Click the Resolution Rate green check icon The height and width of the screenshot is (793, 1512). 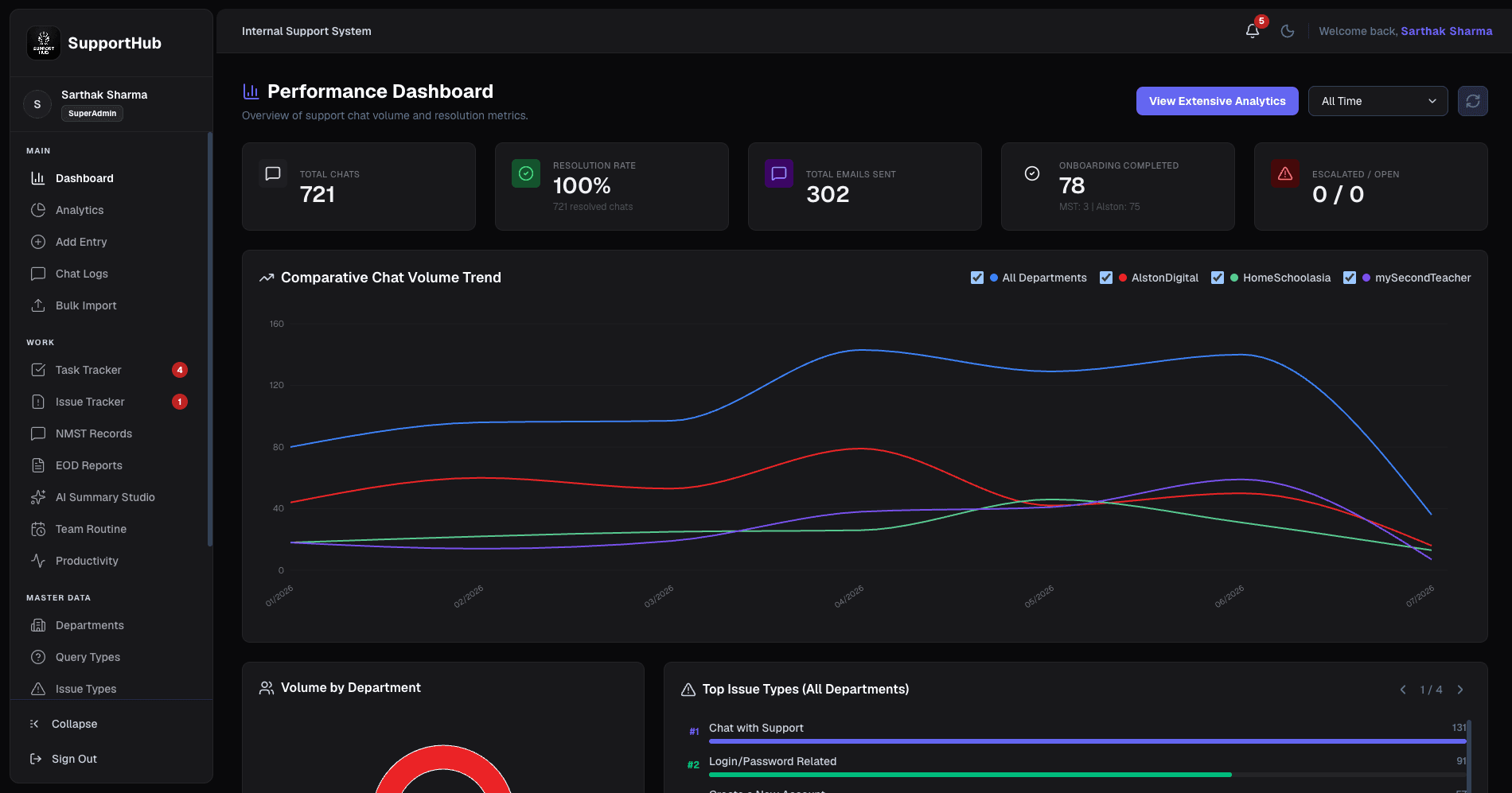tap(526, 173)
